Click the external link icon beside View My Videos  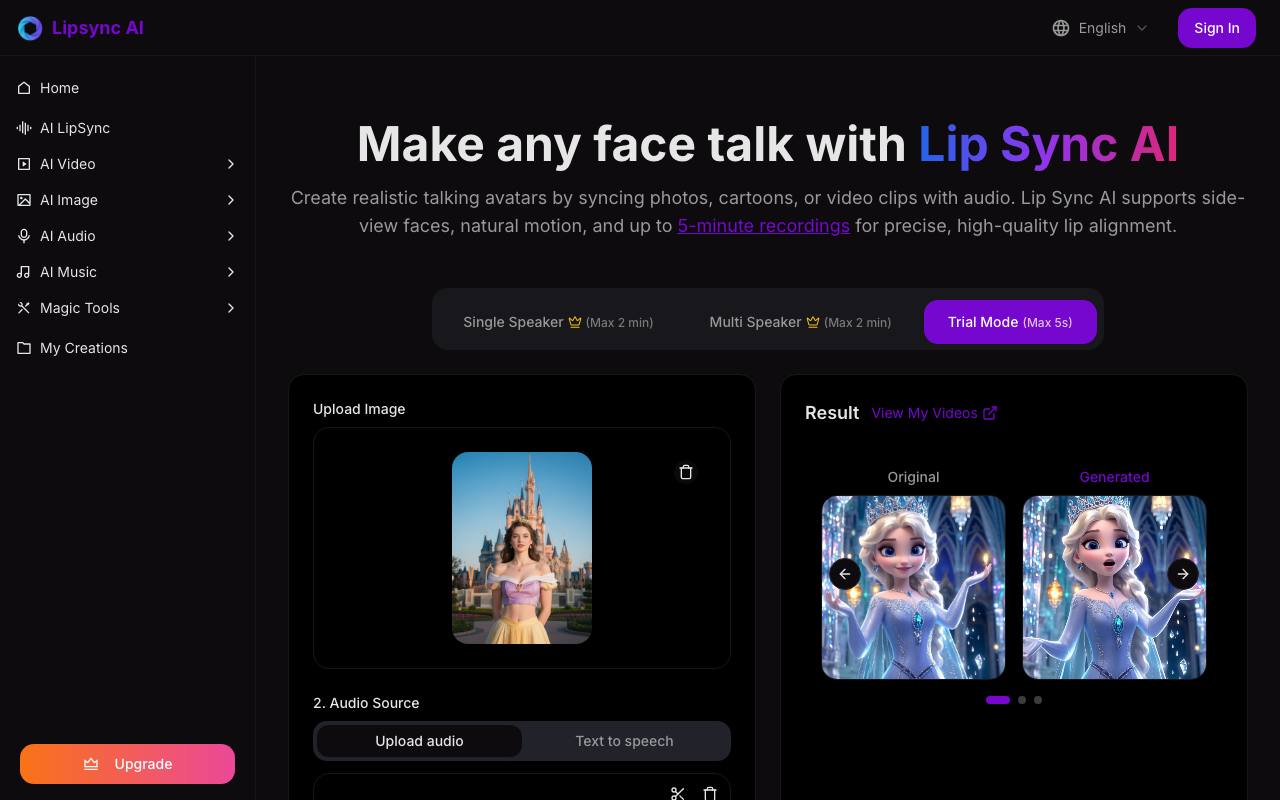pos(990,413)
